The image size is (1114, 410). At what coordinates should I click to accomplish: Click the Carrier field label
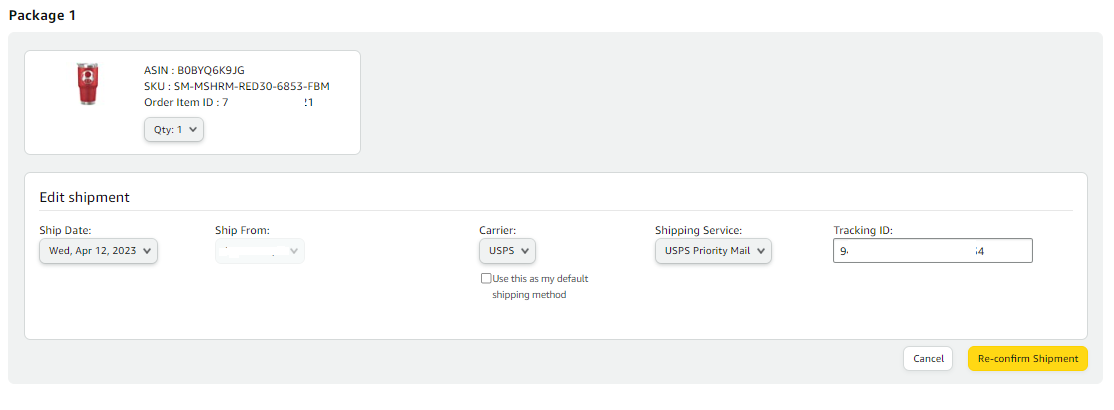[497, 231]
